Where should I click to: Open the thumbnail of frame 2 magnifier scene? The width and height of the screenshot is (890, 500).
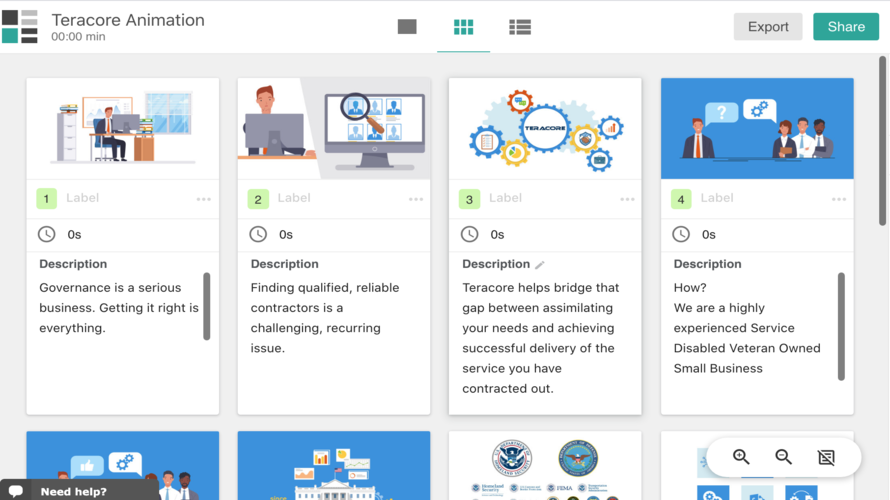334,129
